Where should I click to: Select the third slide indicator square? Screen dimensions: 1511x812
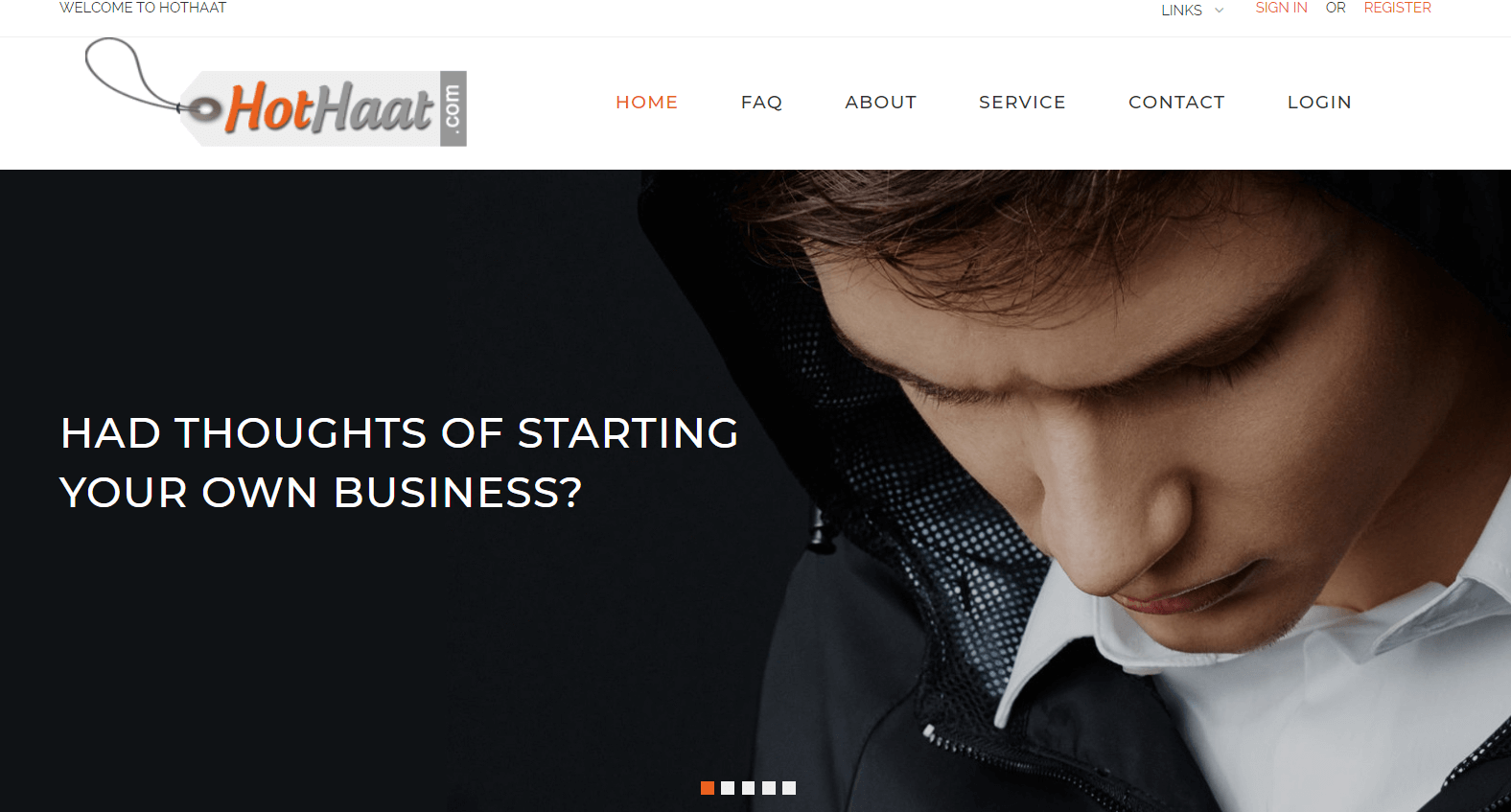click(748, 788)
